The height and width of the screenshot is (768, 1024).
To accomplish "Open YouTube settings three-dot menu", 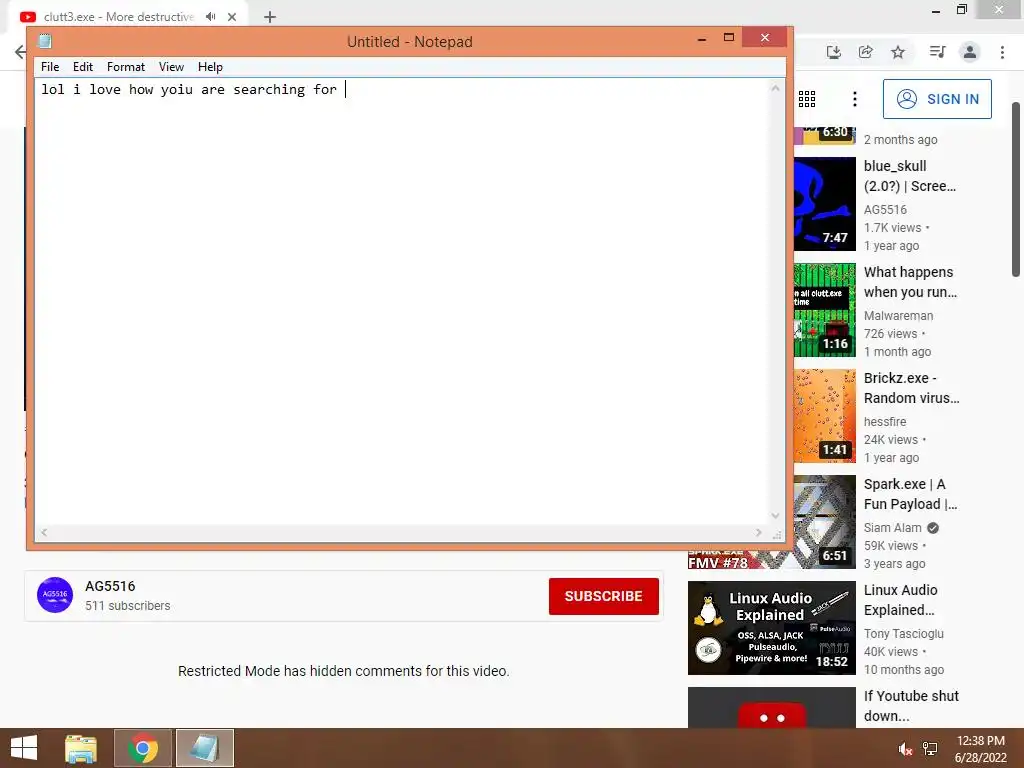I will point(855,99).
